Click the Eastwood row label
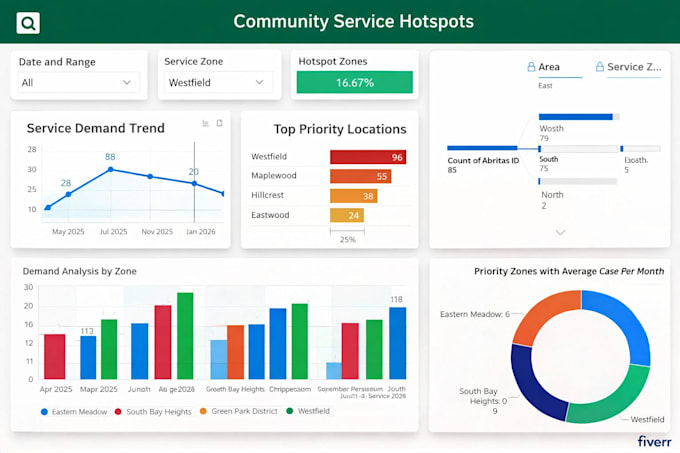Image resolution: width=680 pixels, height=453 pixels. (270, 215)
